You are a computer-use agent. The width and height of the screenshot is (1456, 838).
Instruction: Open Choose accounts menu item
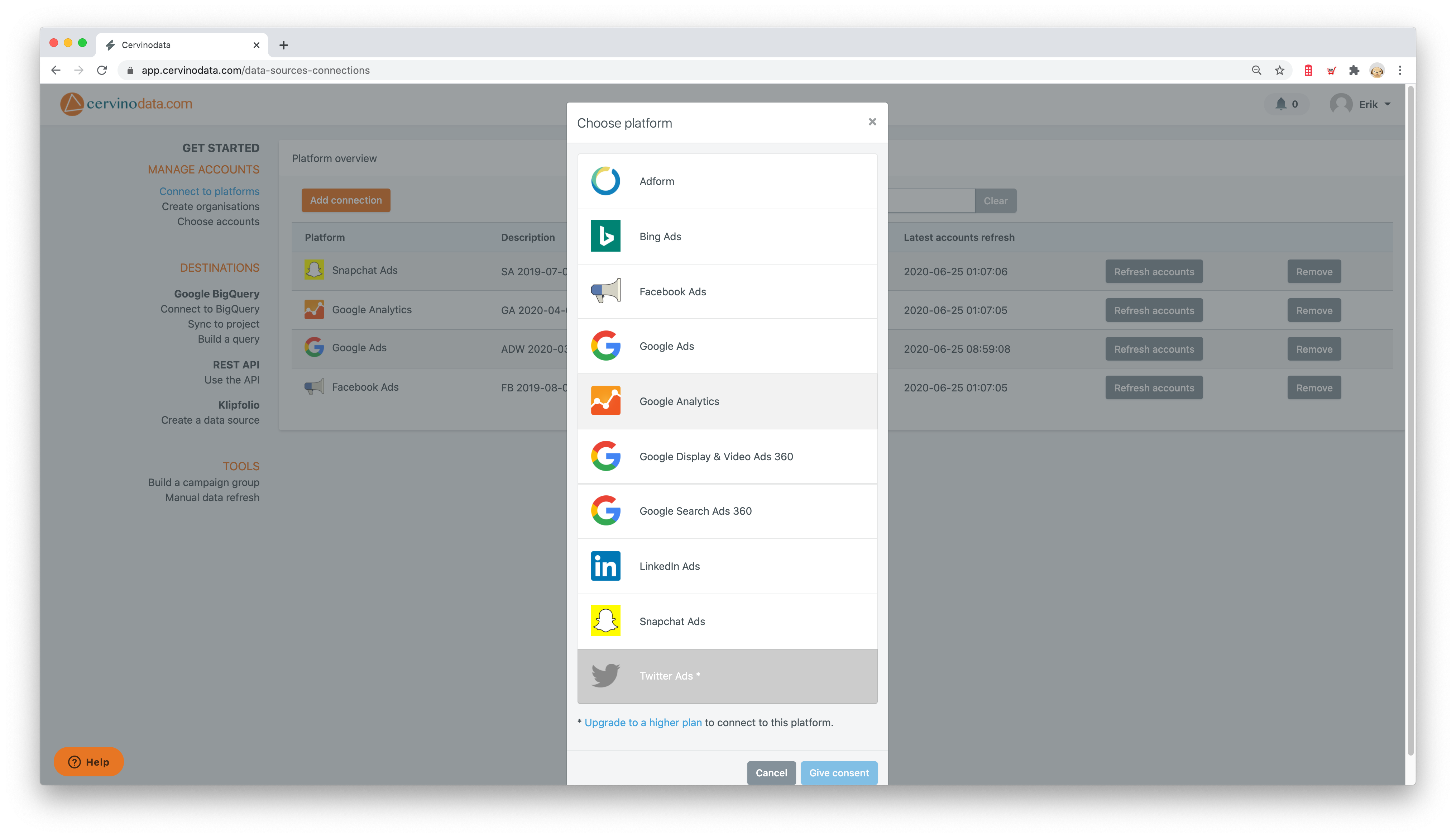pos(218,222)
